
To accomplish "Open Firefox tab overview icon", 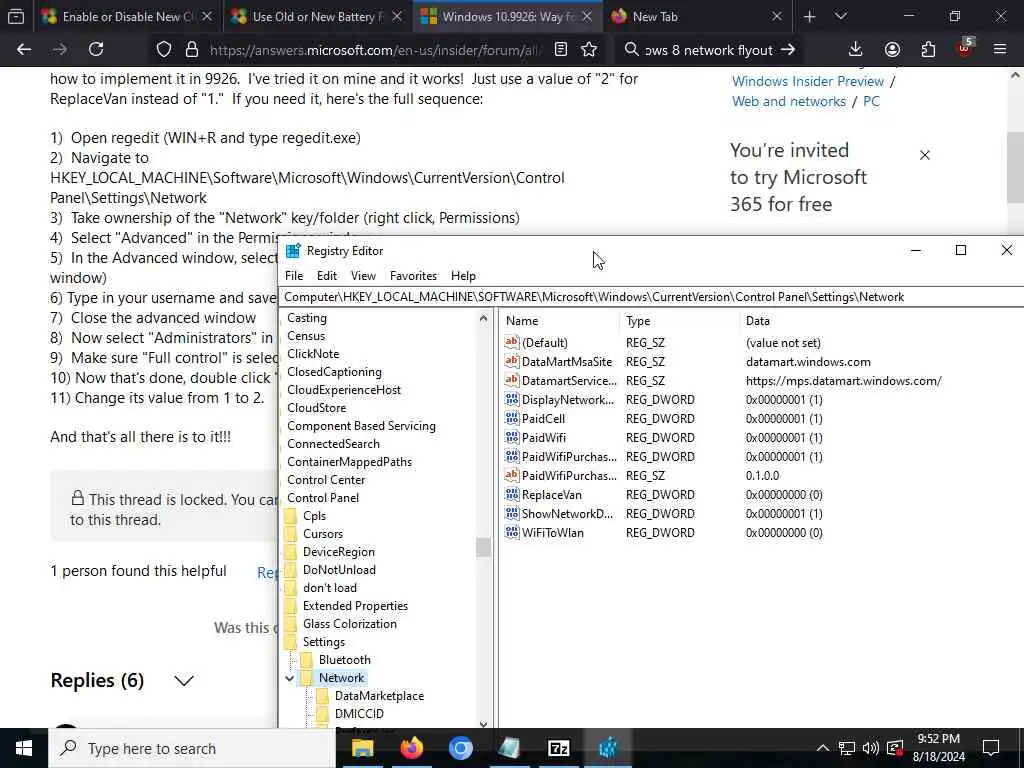I will (x=16, y=16).
